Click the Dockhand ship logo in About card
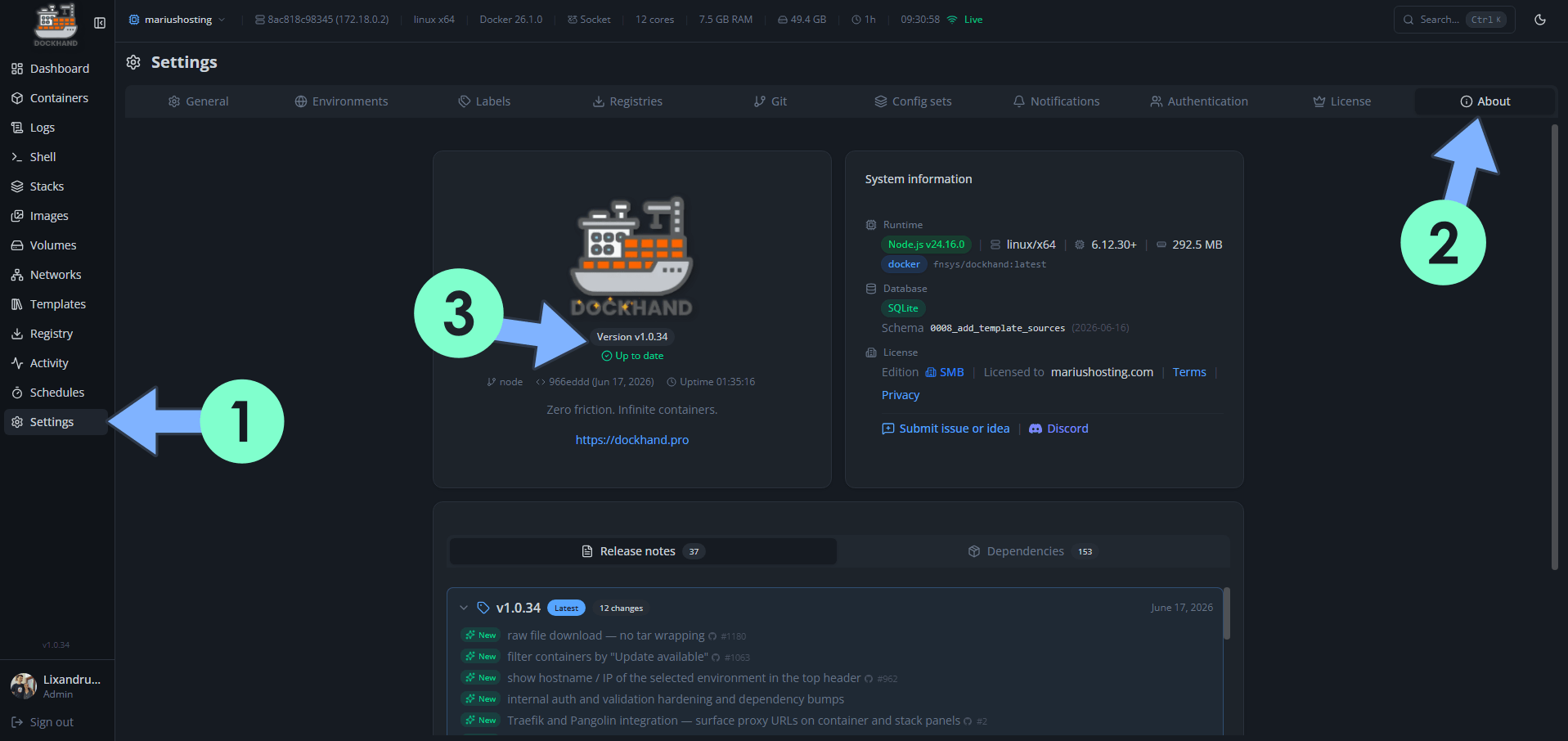1568x741 pixels. (x=631, y=256)
